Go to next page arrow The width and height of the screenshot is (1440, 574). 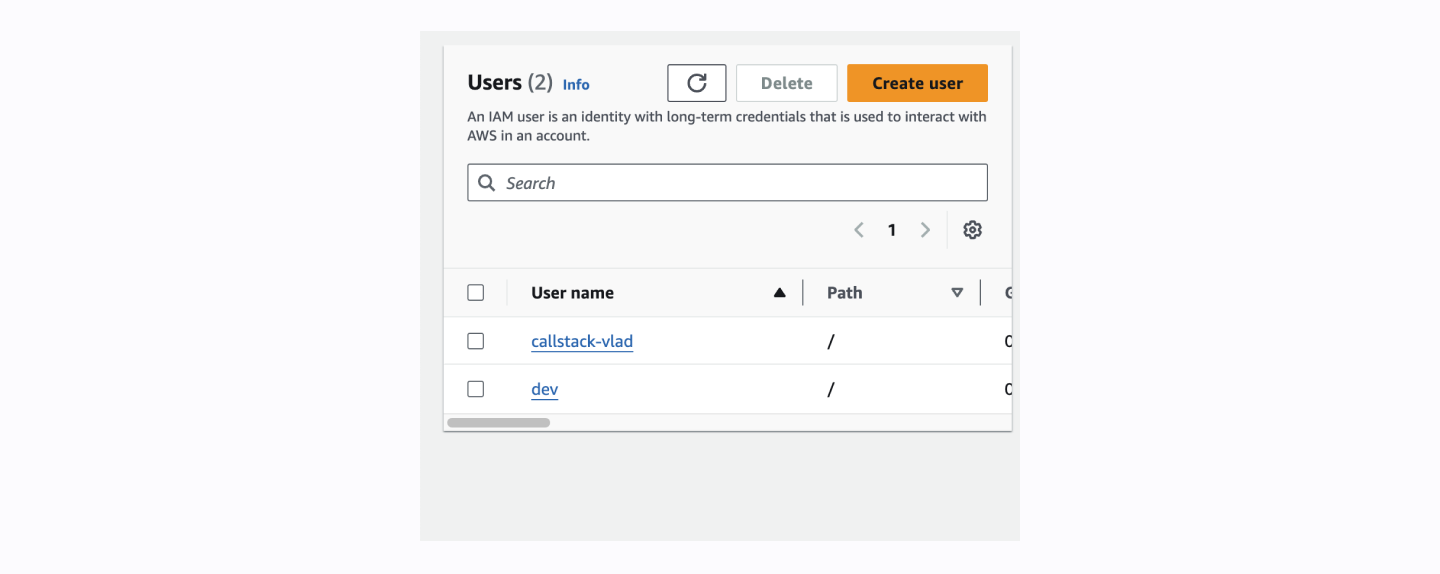pyautogui.click(x=925, y=230)
